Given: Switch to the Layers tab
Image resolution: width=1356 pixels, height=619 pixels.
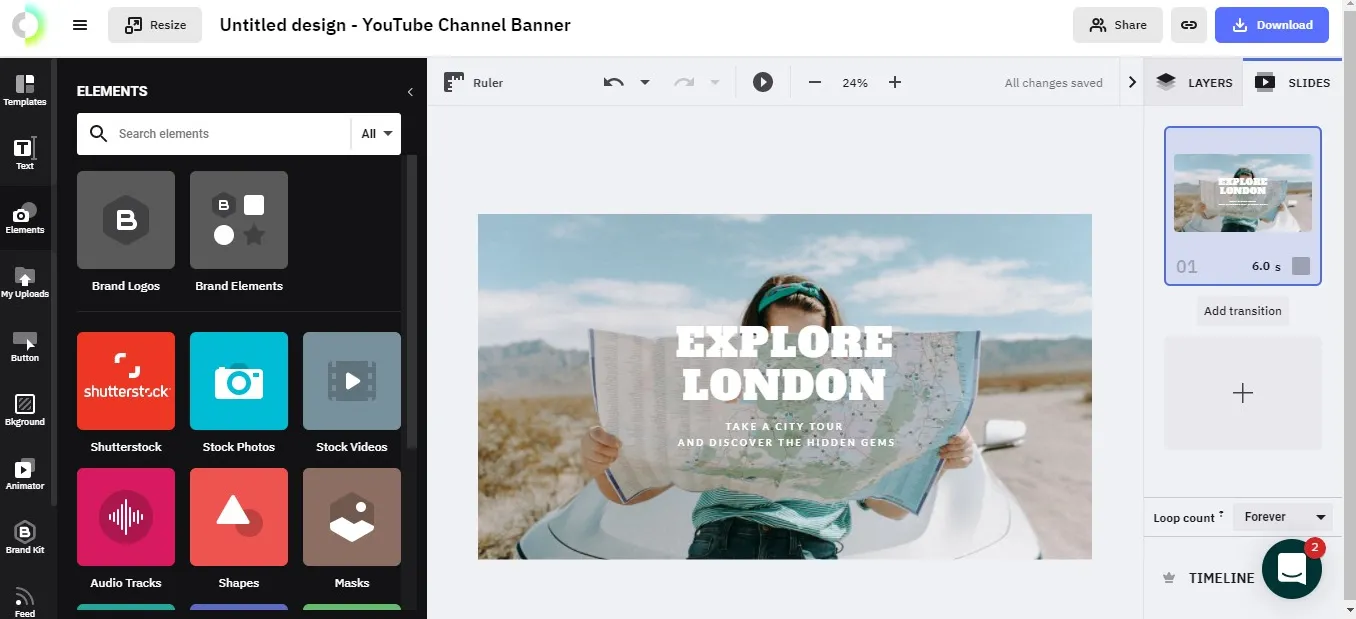Looking at the screenshot, I should 1194,82.
